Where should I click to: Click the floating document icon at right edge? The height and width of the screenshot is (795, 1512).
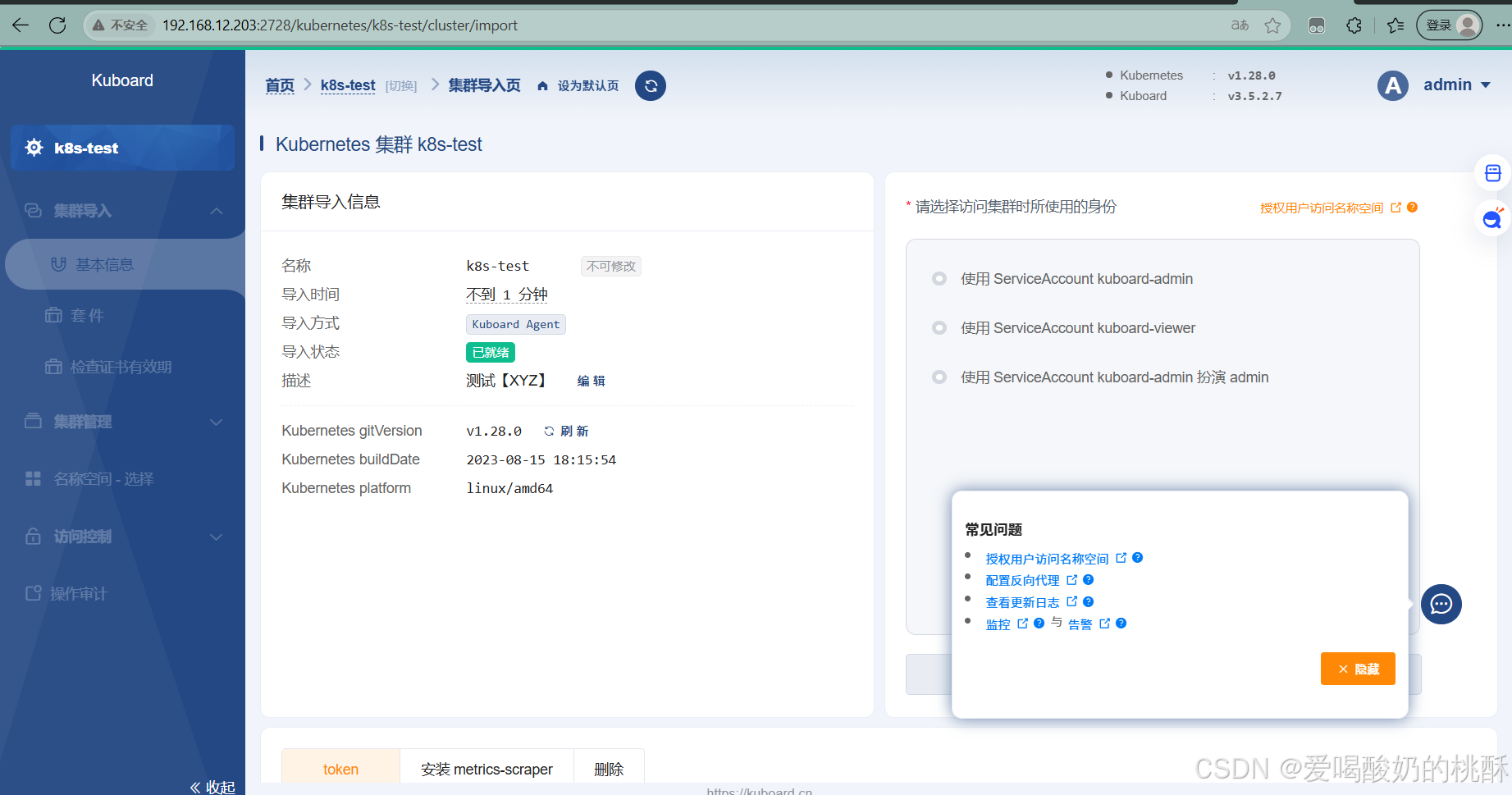tap(1493, 173)
